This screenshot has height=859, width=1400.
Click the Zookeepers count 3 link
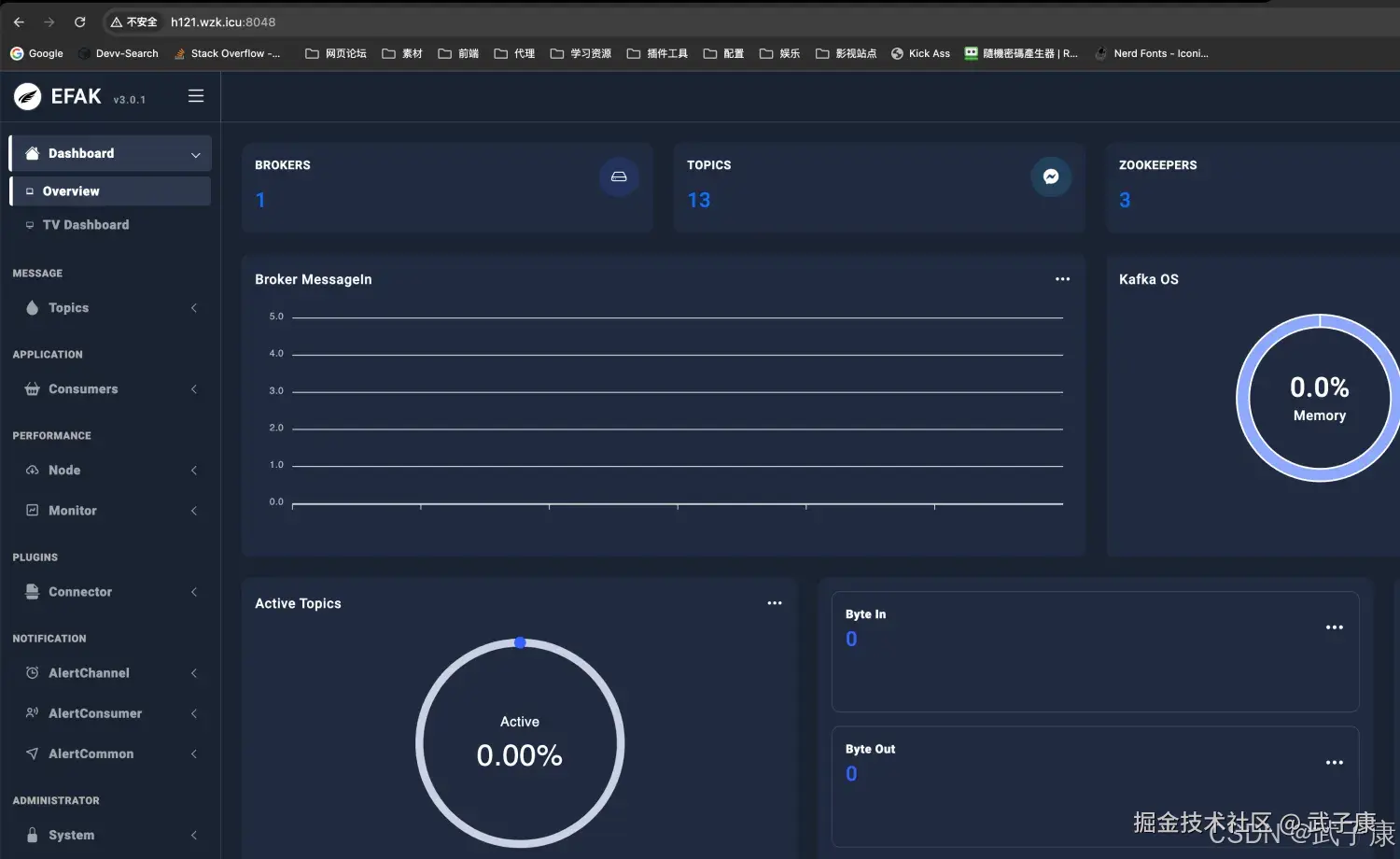tap(1125, 200)
